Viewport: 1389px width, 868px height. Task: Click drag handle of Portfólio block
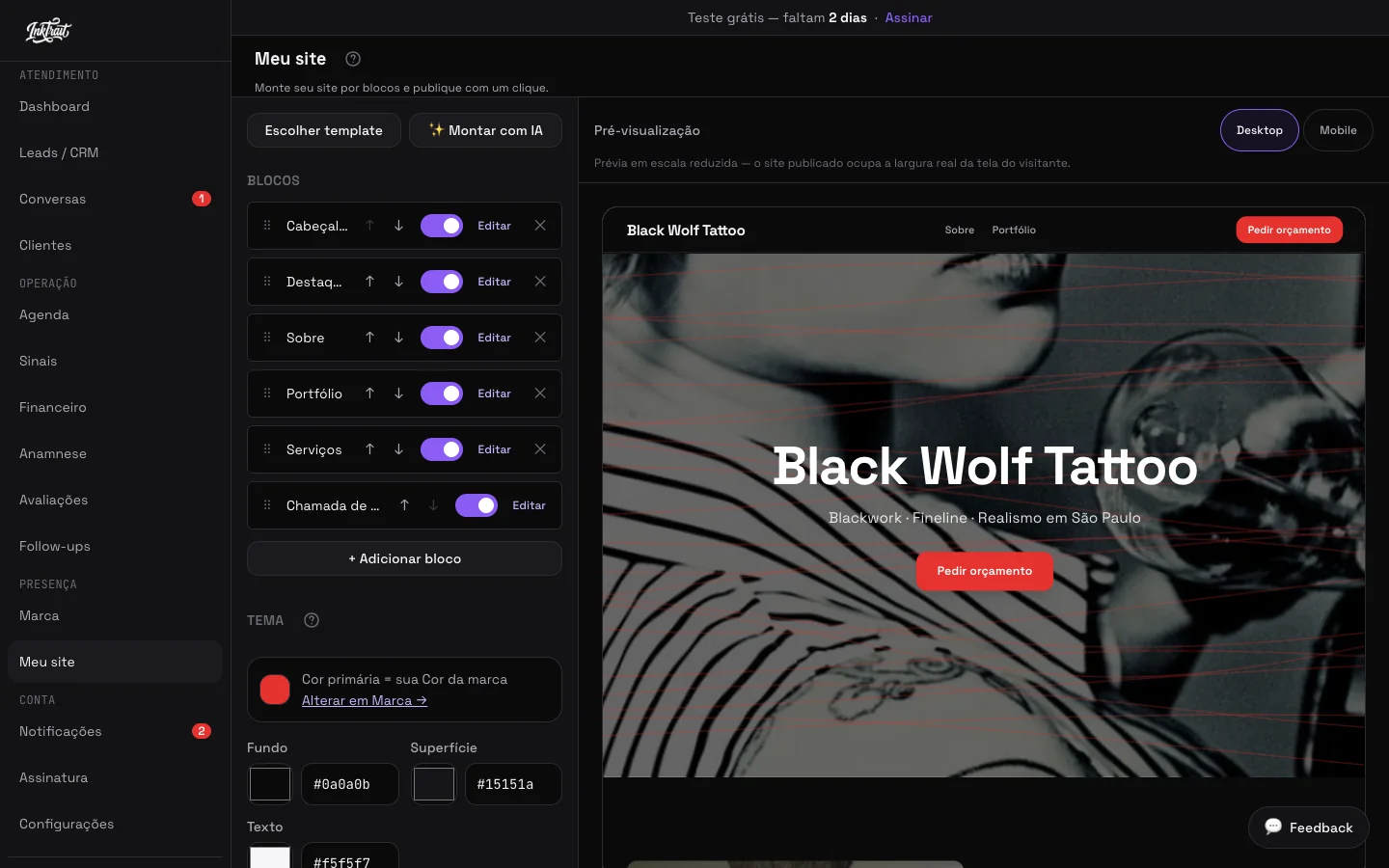(x=267, y=393)
